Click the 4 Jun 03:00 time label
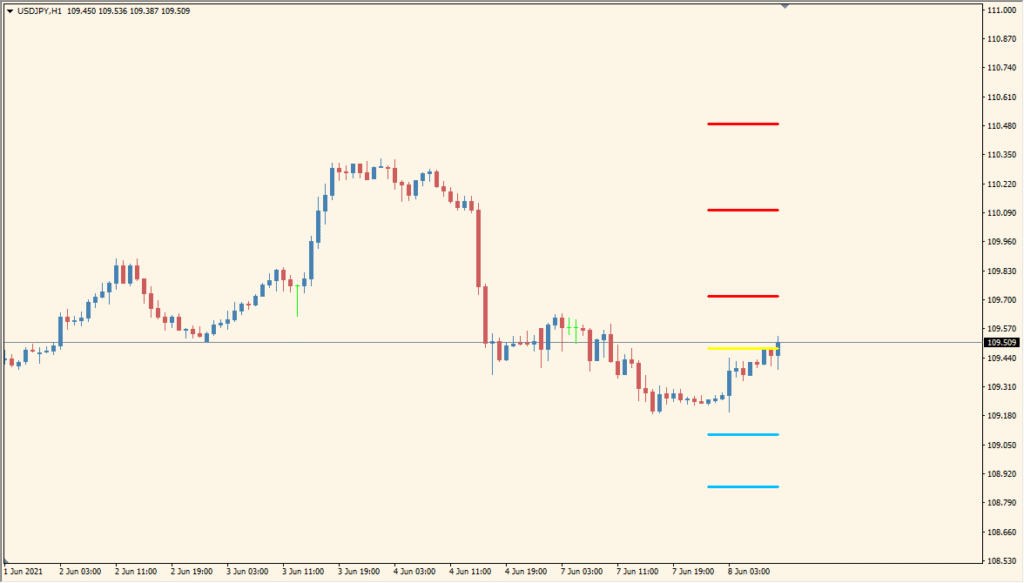1024x583 pixels. click(415, 571)
